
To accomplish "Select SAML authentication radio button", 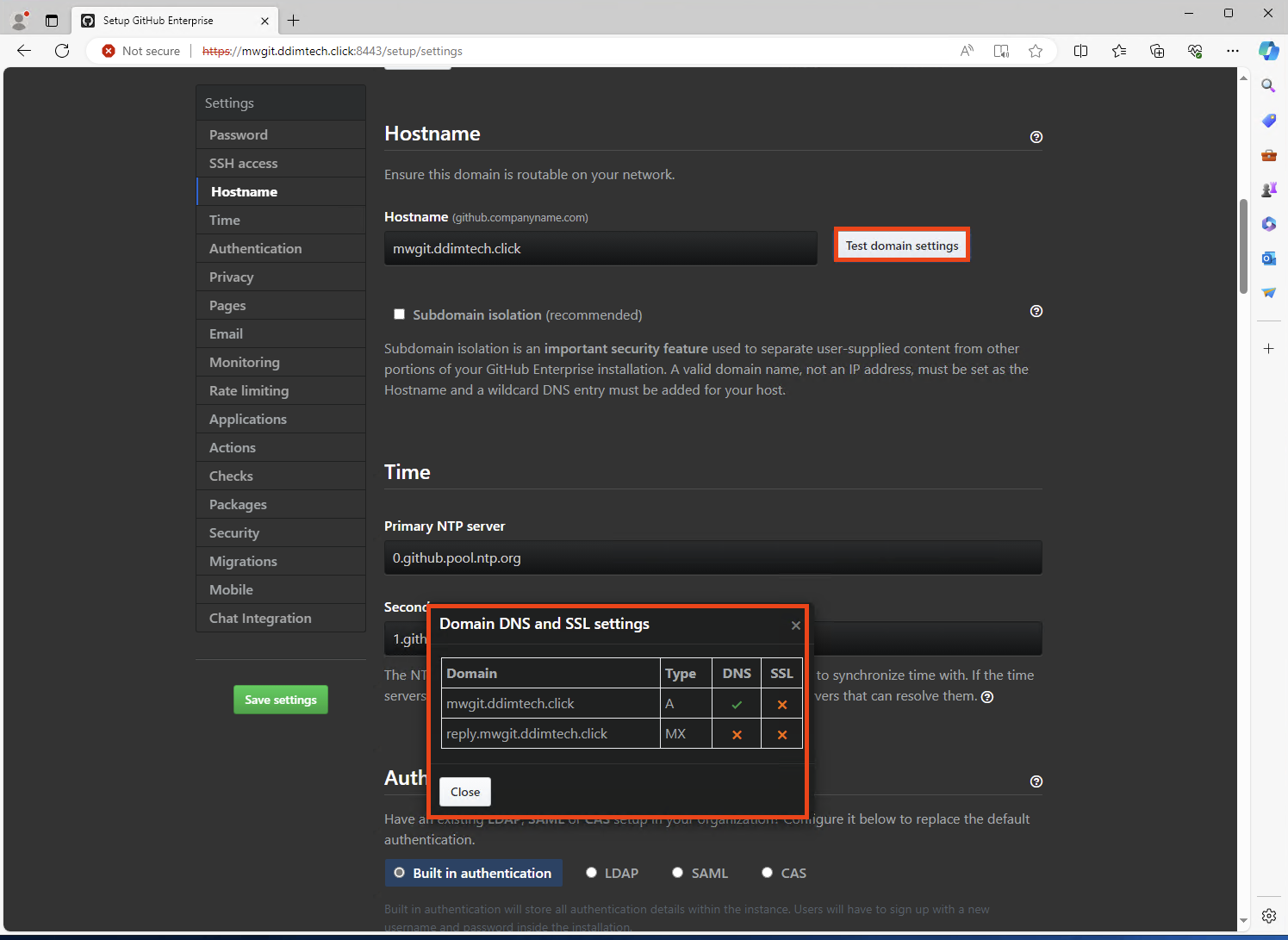I will pyautogui.click(x=678, y=873).
